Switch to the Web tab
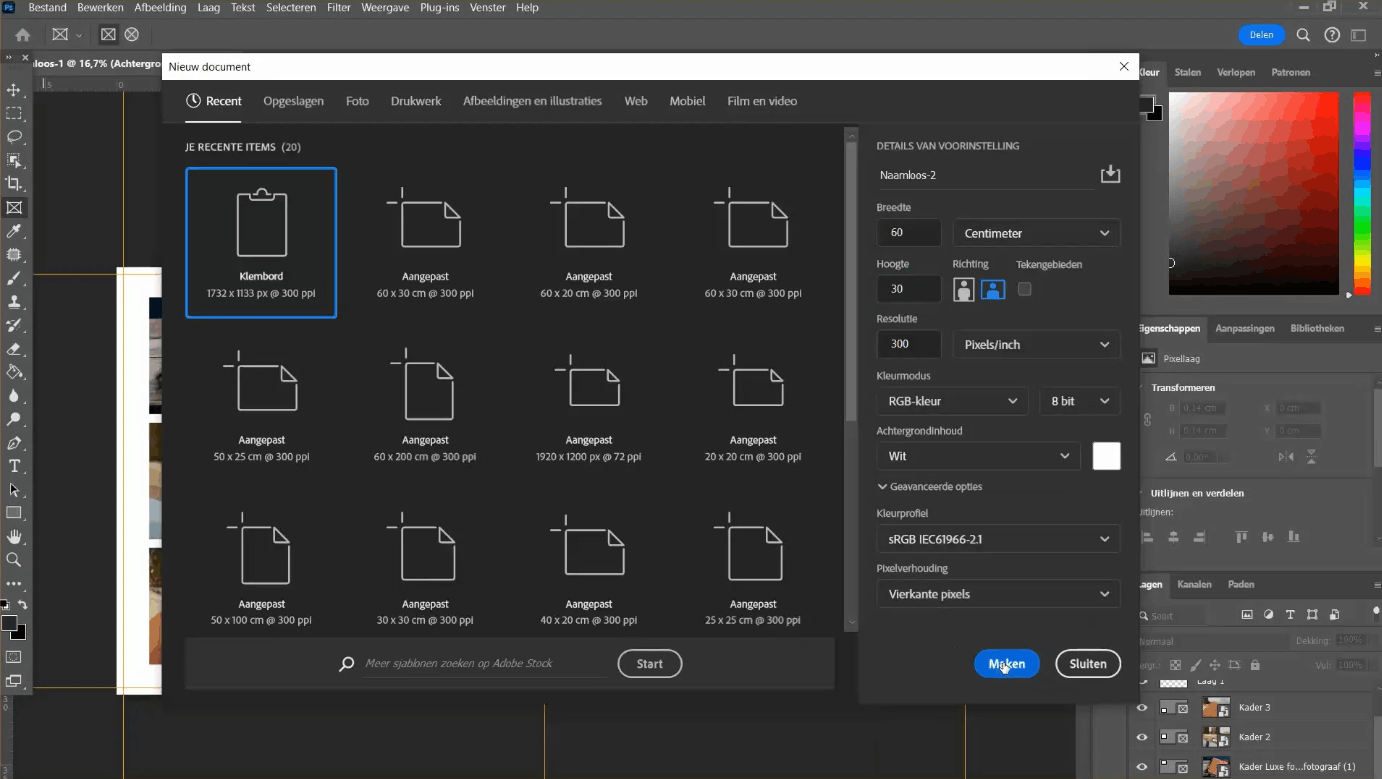The image size is (1382, 779). pos(636,101)
